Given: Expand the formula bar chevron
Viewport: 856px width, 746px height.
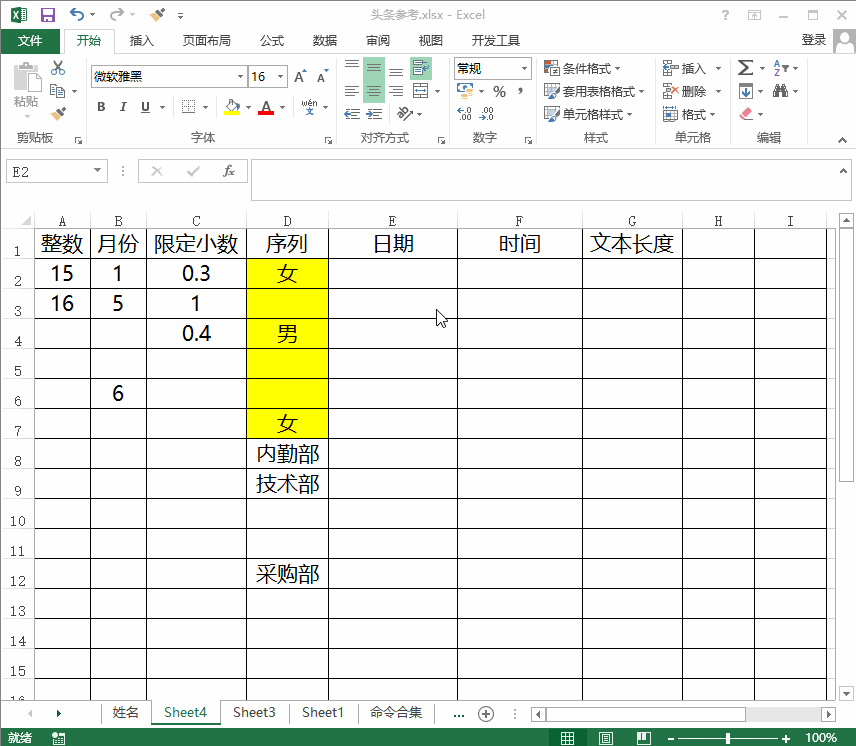Looking at the screenshot, I should coord(843,171).
